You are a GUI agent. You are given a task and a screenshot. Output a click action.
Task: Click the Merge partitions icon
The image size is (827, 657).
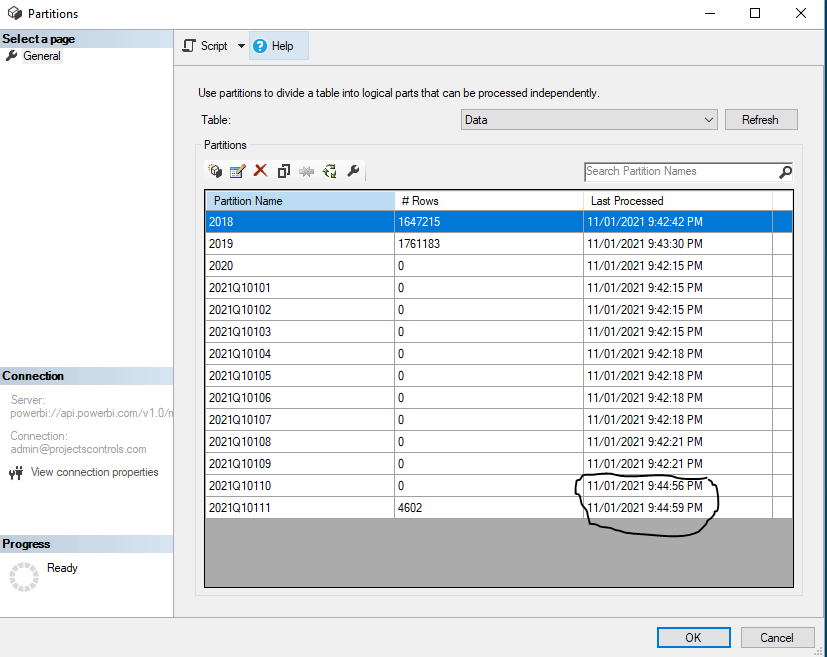click(307, 171)
